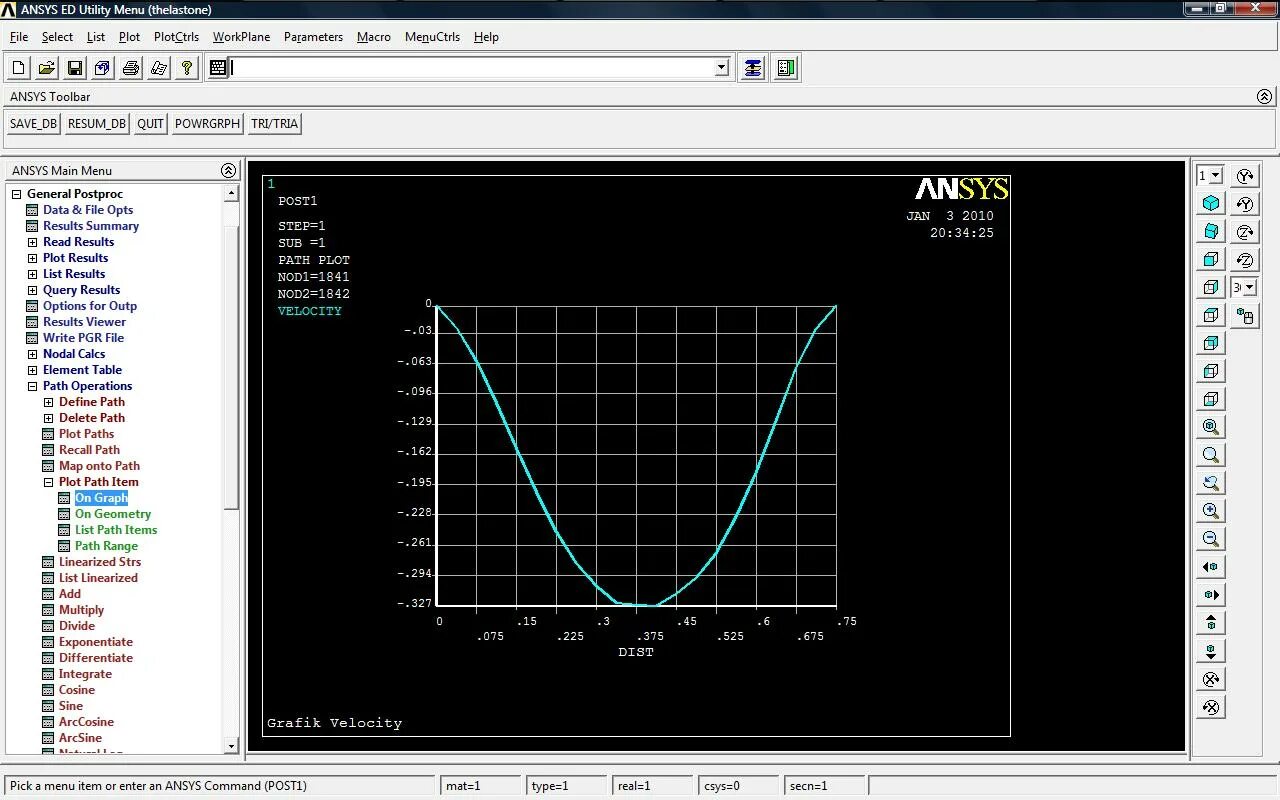Click the icon right of Raise Hidden
Viewport: 1280px width, 800px height.
786,68
